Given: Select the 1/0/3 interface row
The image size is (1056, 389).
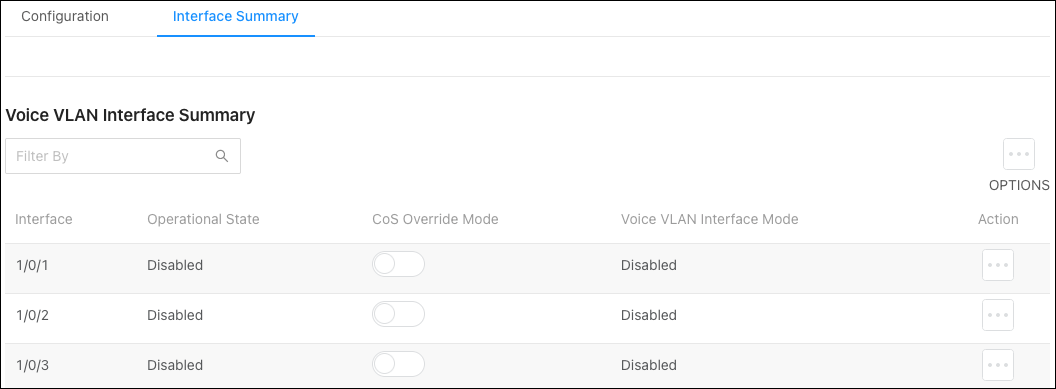Looking at the screenshot, I should [528, 365].
